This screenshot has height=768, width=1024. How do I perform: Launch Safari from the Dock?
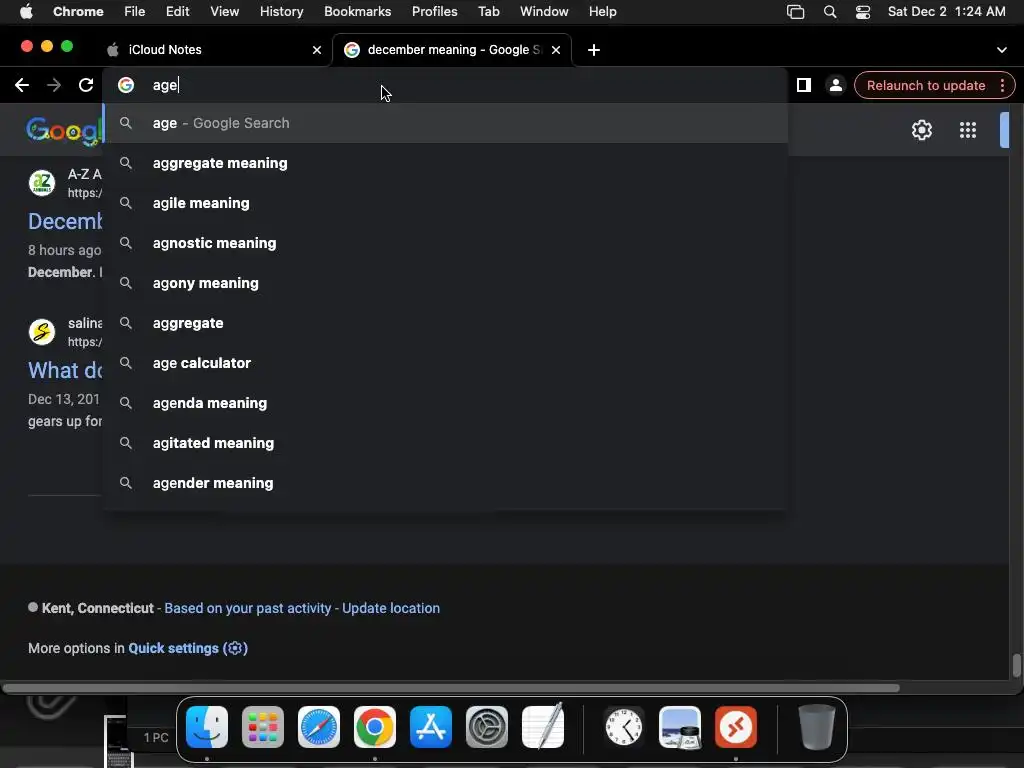(319, 727)
